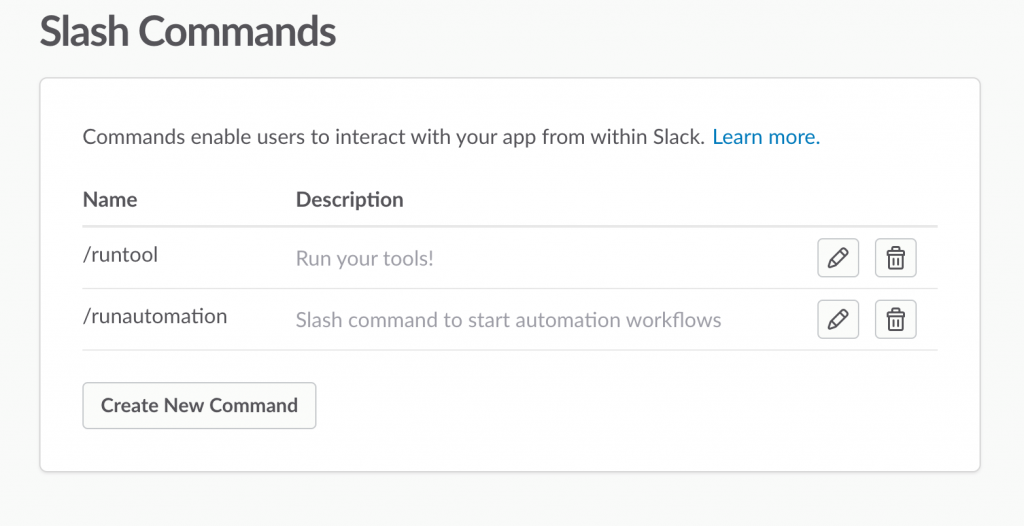Open the pencil editor for /runautomation
The height and width of the screenshot is (526, 1024).
coord(838,320)
